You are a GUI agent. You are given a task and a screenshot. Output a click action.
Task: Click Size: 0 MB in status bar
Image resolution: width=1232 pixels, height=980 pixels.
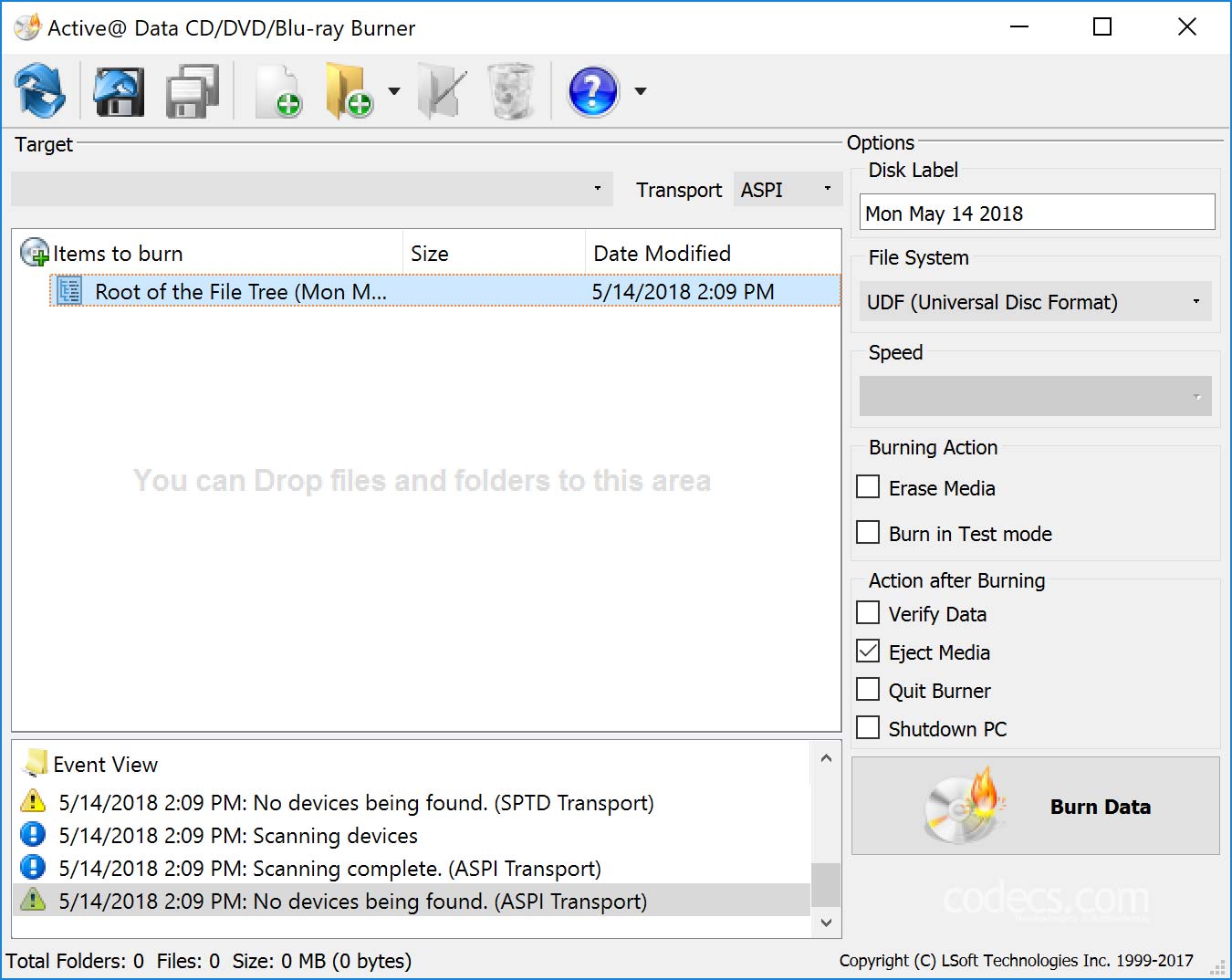321,961
